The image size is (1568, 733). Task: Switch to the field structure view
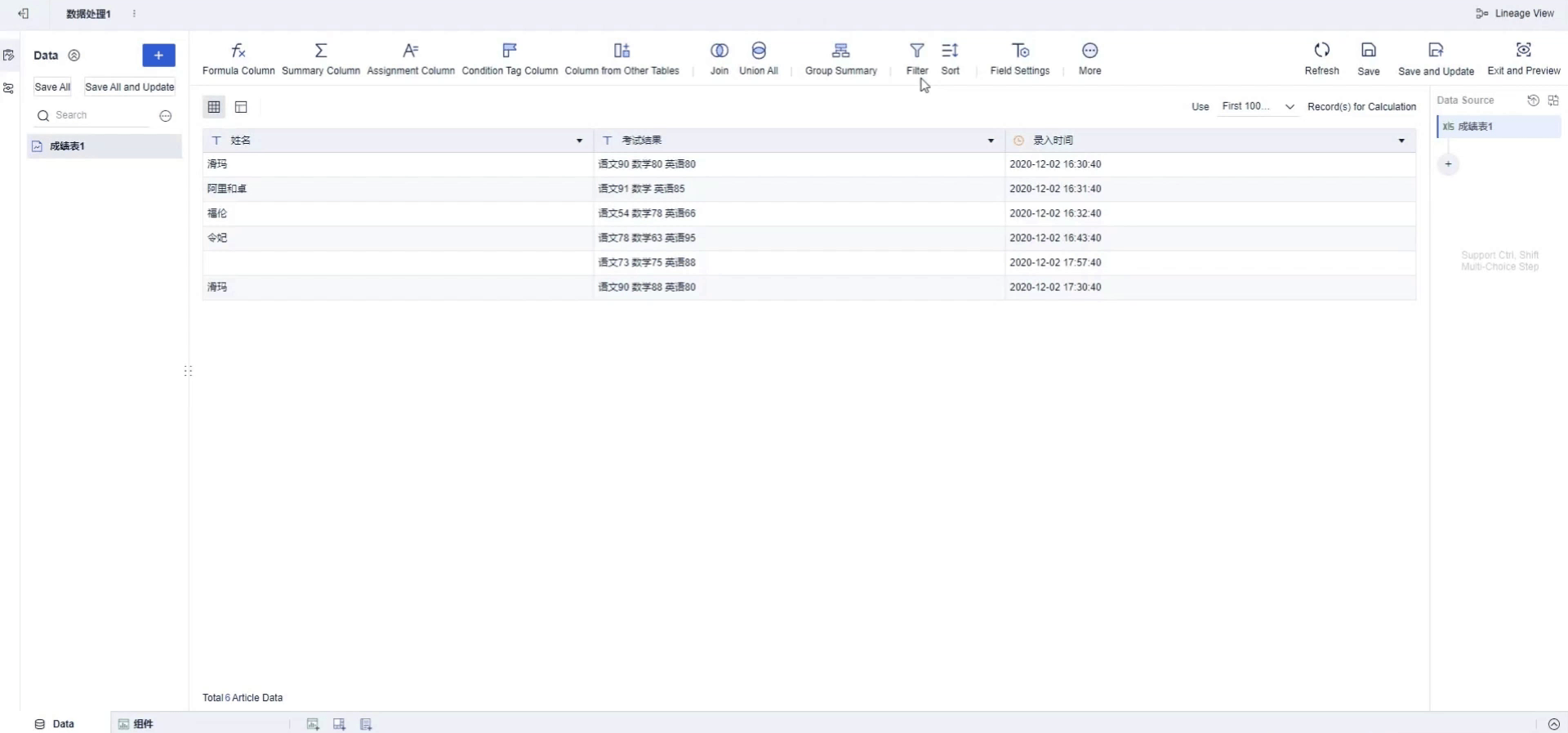pyautogui.click(x=241, y=107)
